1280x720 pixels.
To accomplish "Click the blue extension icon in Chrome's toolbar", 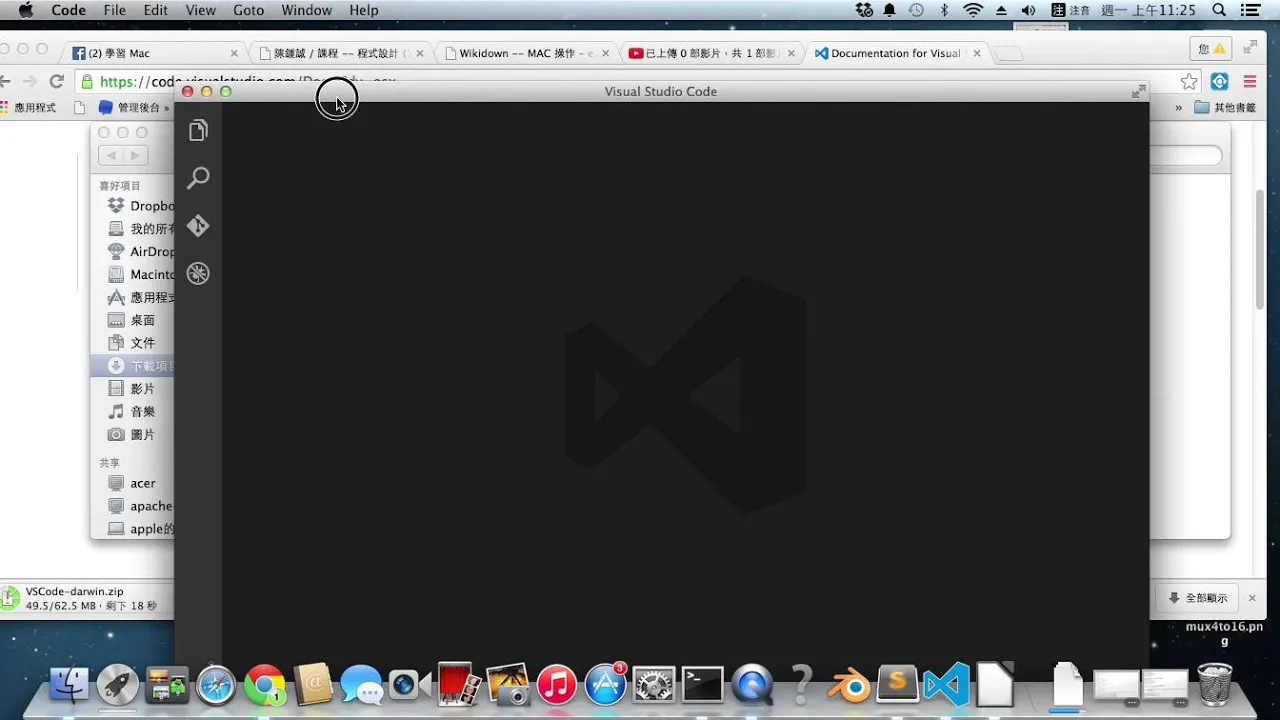I will pyautogui.click(x=1219, y=82).
